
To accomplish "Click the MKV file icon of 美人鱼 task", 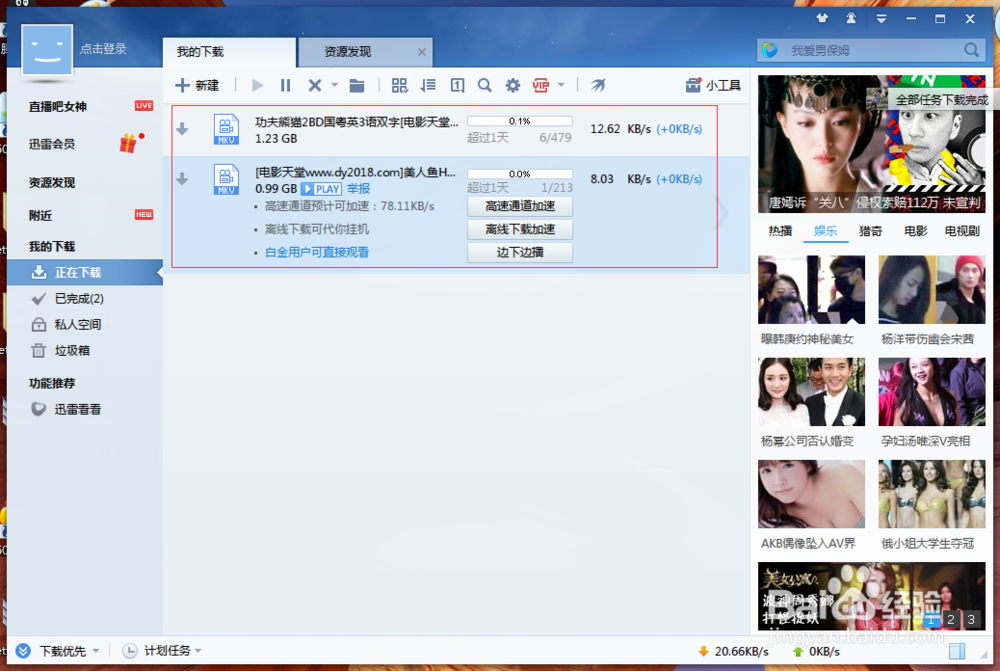I will pos(226,179).
